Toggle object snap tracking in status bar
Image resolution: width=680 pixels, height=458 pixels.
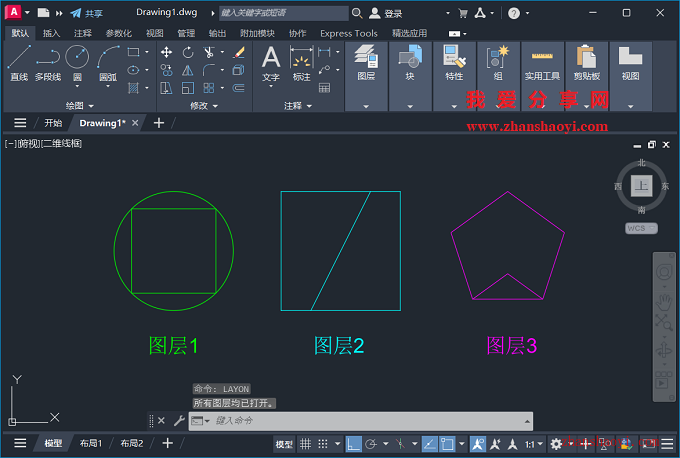pos(429,444)
